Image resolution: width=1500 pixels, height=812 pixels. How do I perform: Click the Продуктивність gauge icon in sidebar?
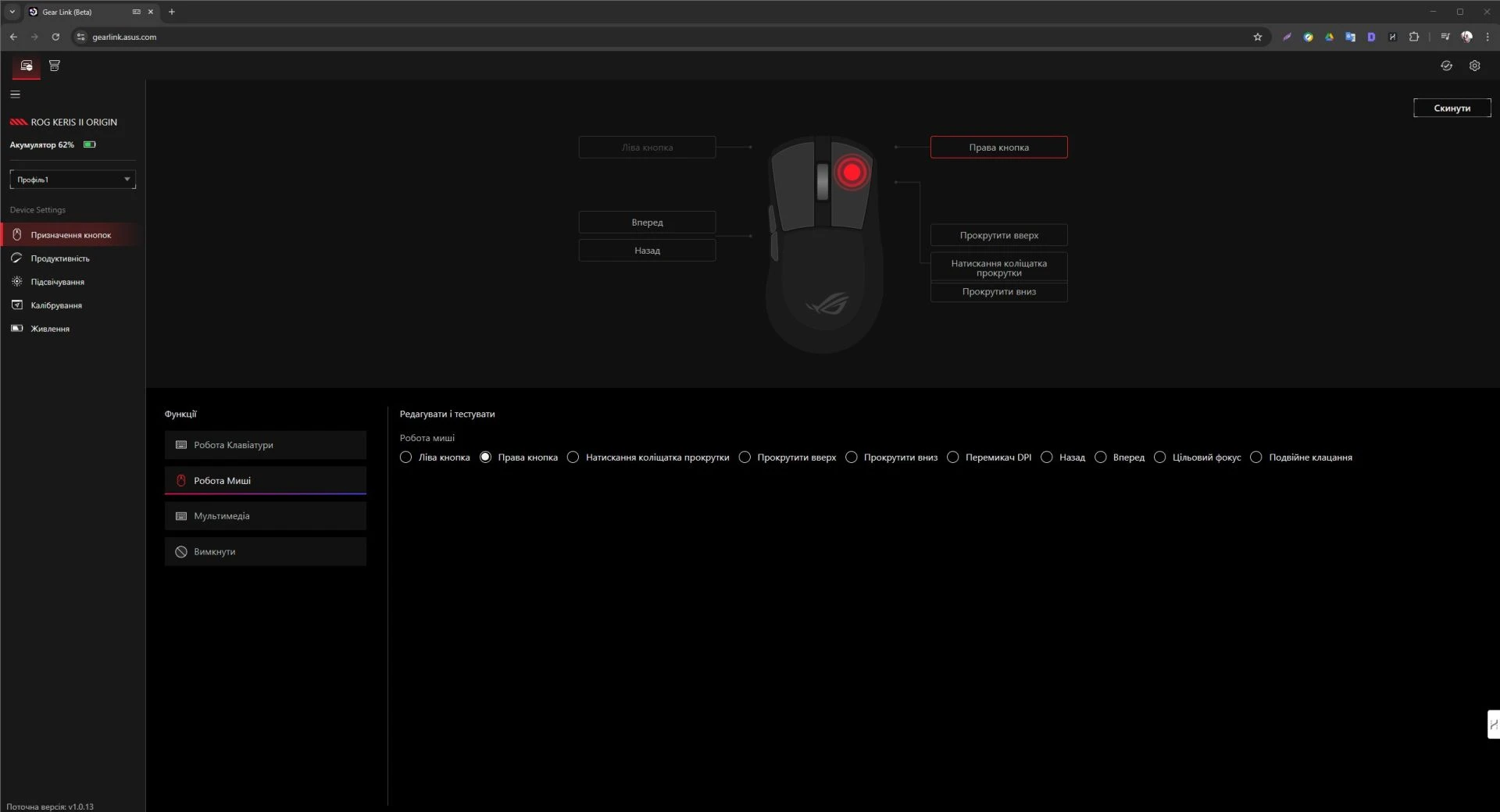click(x=16, y=258)
